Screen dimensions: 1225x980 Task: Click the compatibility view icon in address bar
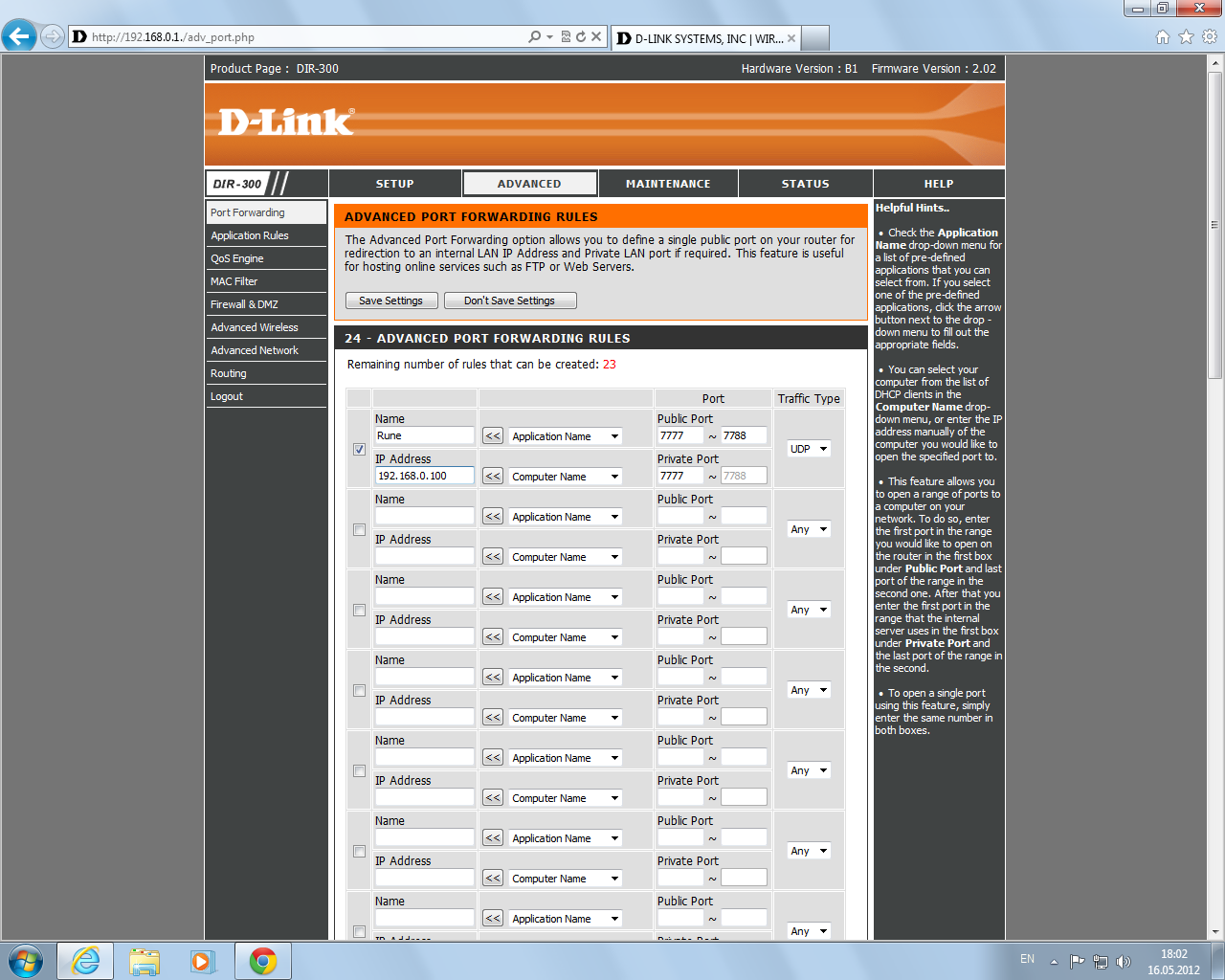coord(566,36)
